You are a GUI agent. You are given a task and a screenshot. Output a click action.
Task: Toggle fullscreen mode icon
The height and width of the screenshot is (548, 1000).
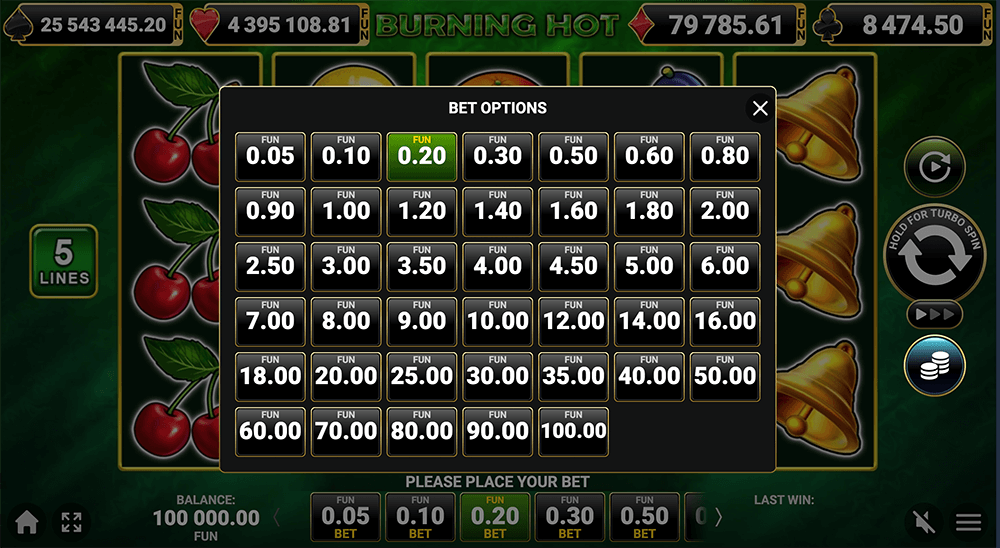(71, 522)
